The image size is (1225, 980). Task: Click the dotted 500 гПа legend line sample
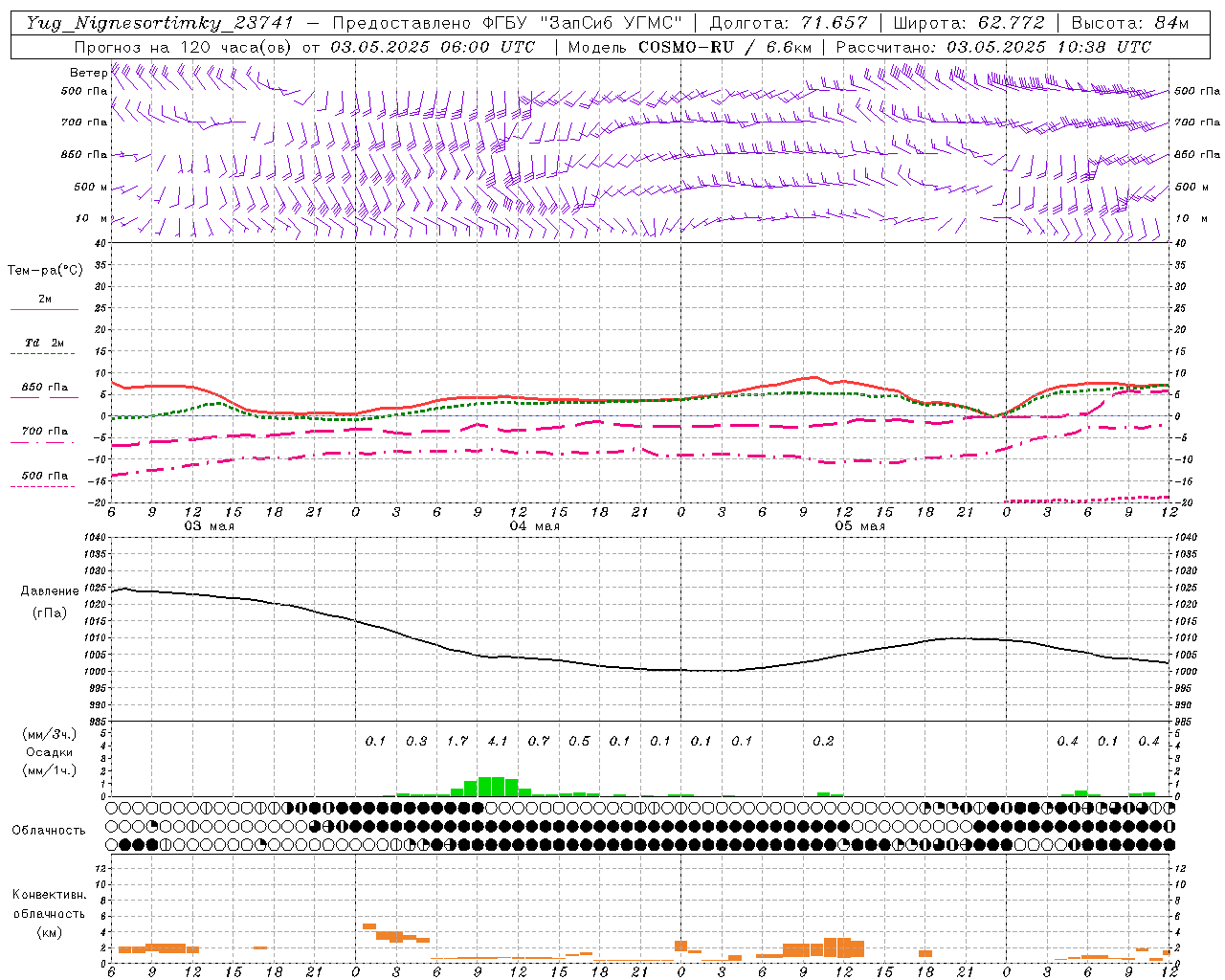(x=42, y=487)
